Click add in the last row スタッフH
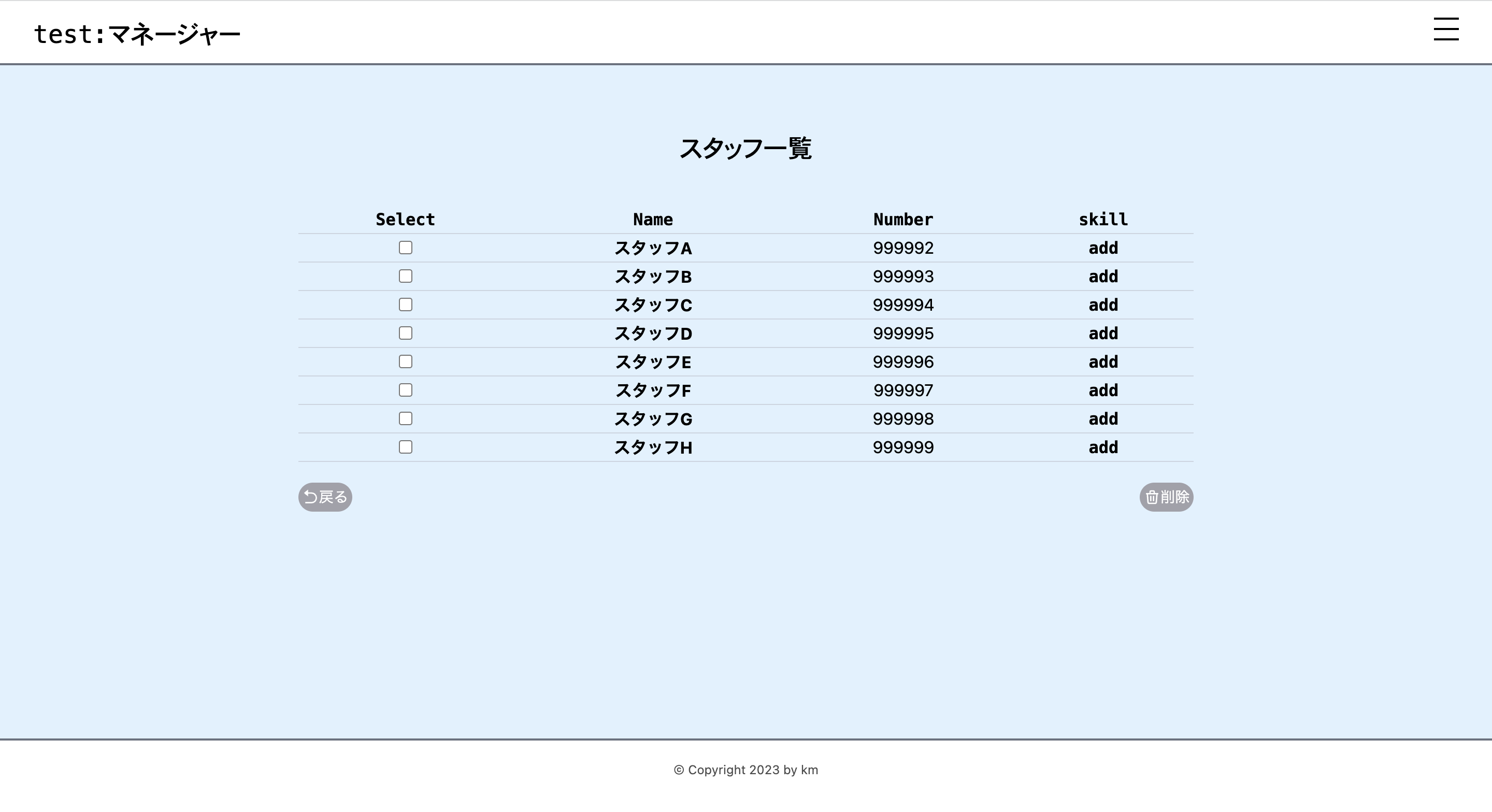 point(1103,447)
